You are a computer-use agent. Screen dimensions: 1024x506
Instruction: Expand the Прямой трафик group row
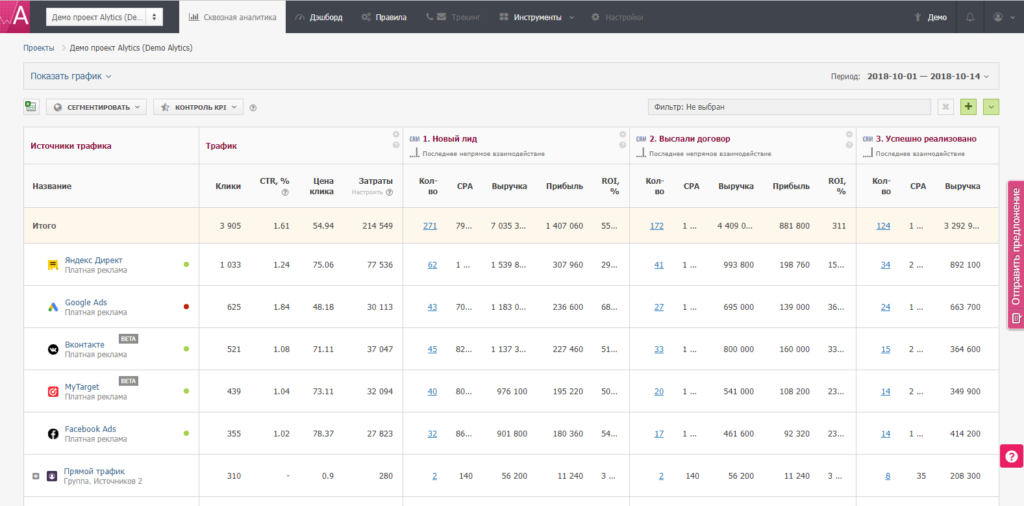(36, 475)
